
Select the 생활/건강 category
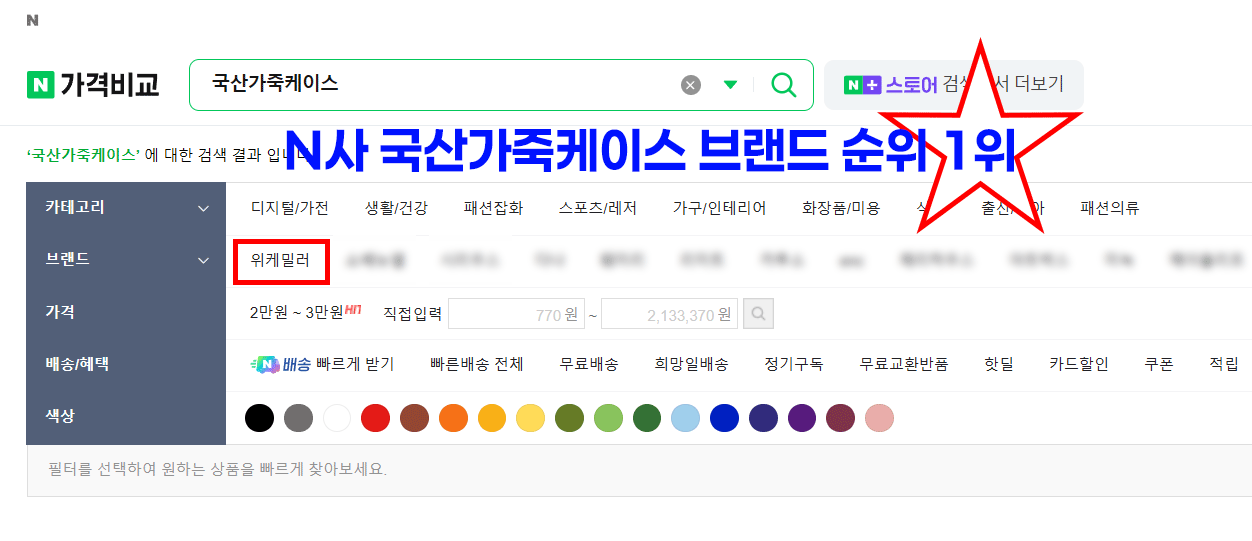(396, 209)
